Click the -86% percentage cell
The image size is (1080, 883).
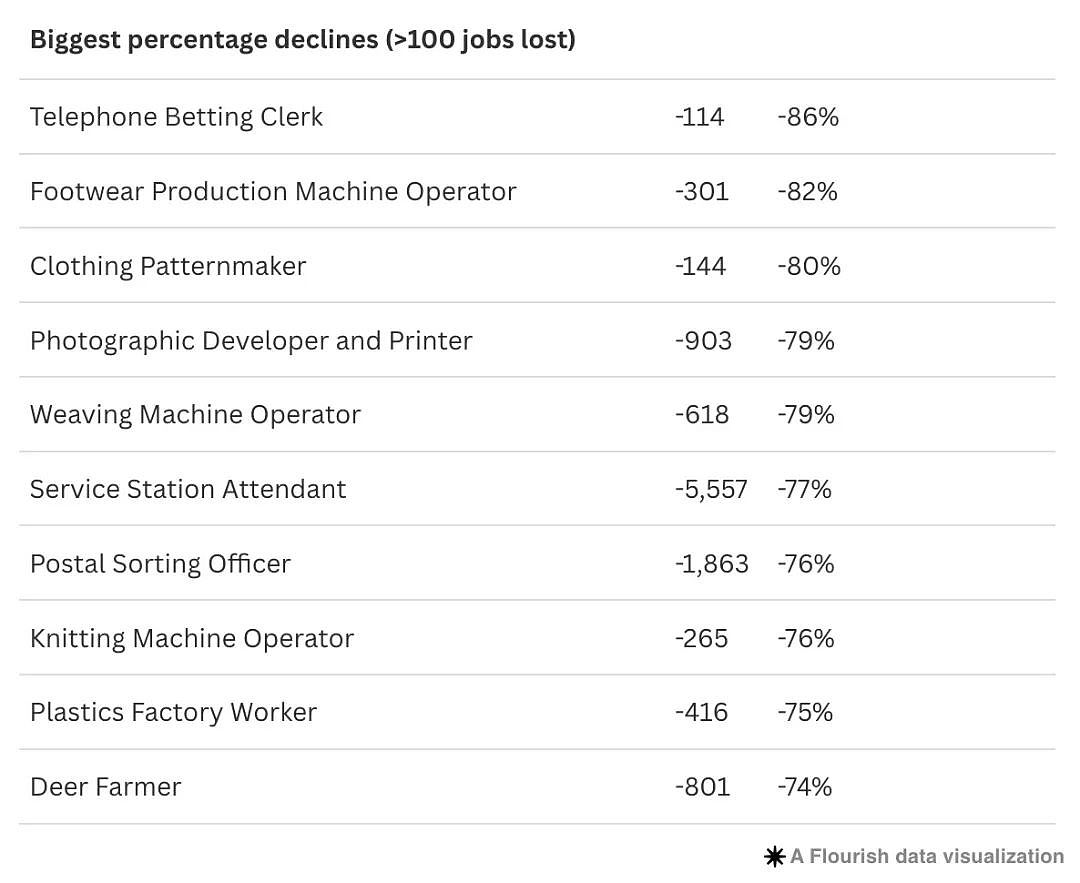click(809, 117)
